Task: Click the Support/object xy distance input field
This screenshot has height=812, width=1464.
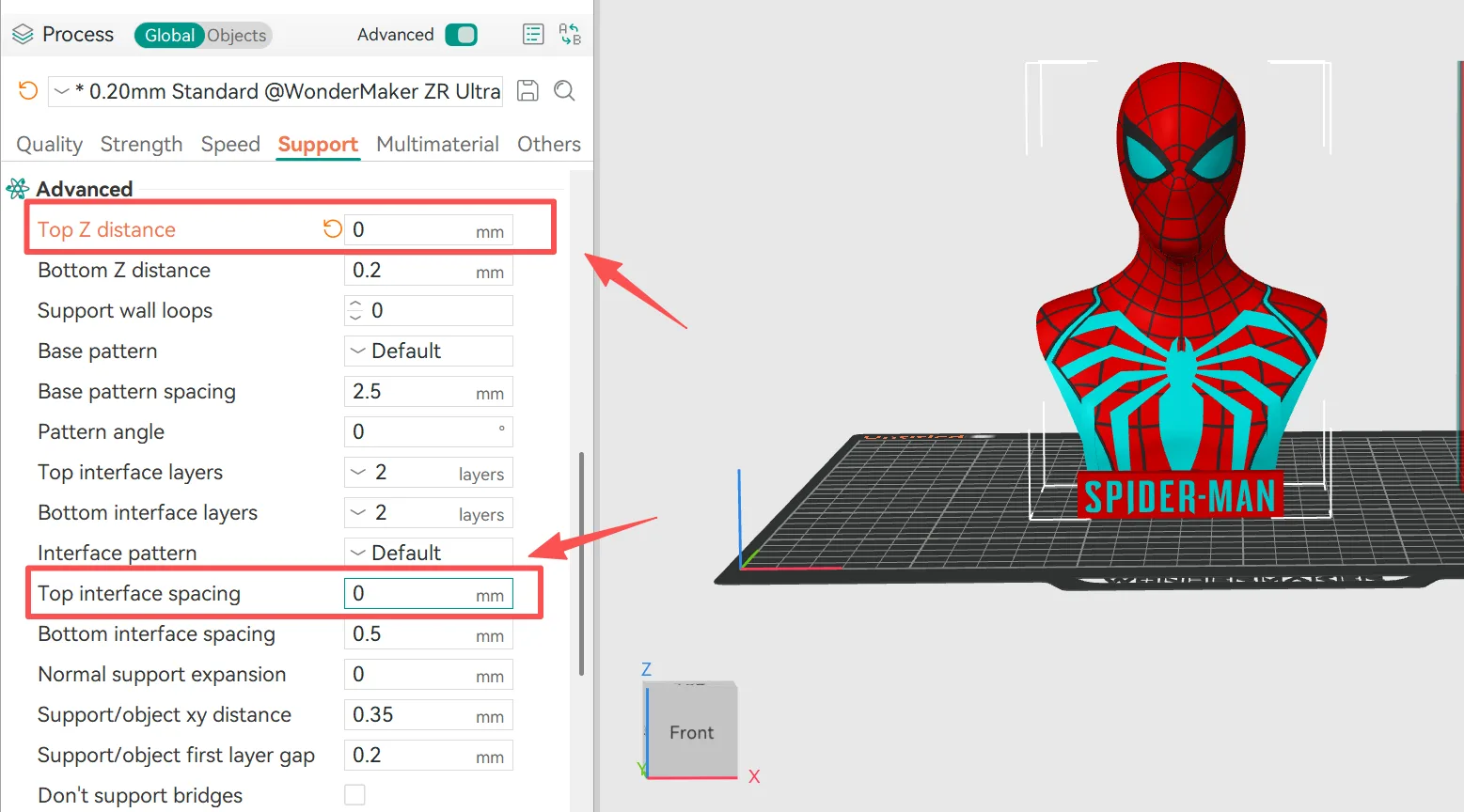Action: tap(429, 714)
